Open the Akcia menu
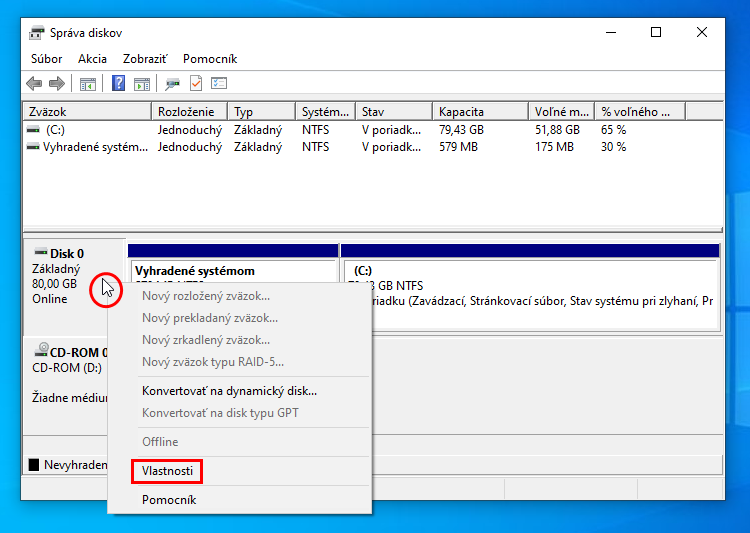This screenshot has height=533, width=750. point(92,59)
